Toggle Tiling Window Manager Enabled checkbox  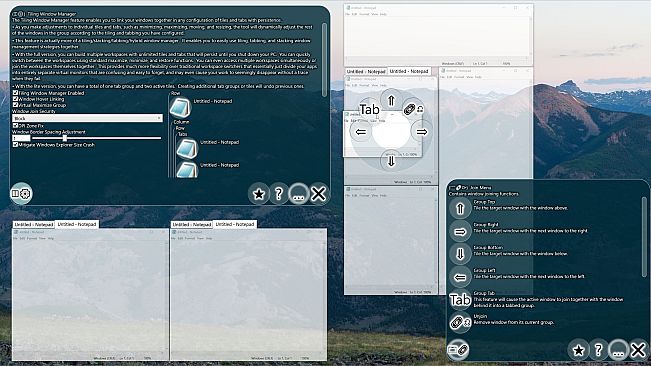[15, 93]
